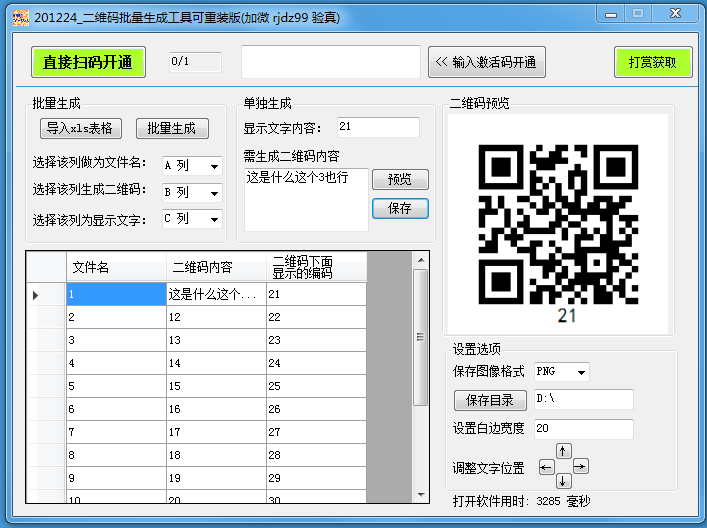
Task: Click display code cell 23
Action: pos(317,340)
